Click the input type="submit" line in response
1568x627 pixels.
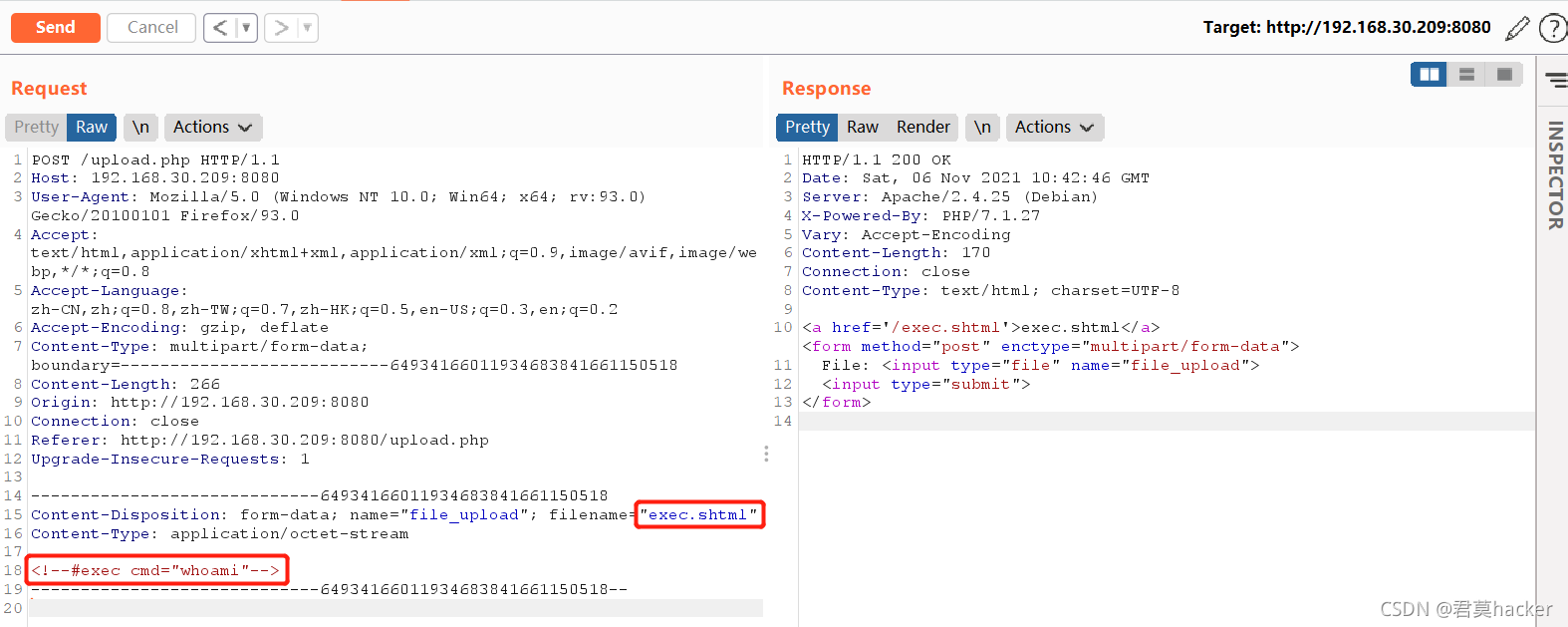click(925, 385)
